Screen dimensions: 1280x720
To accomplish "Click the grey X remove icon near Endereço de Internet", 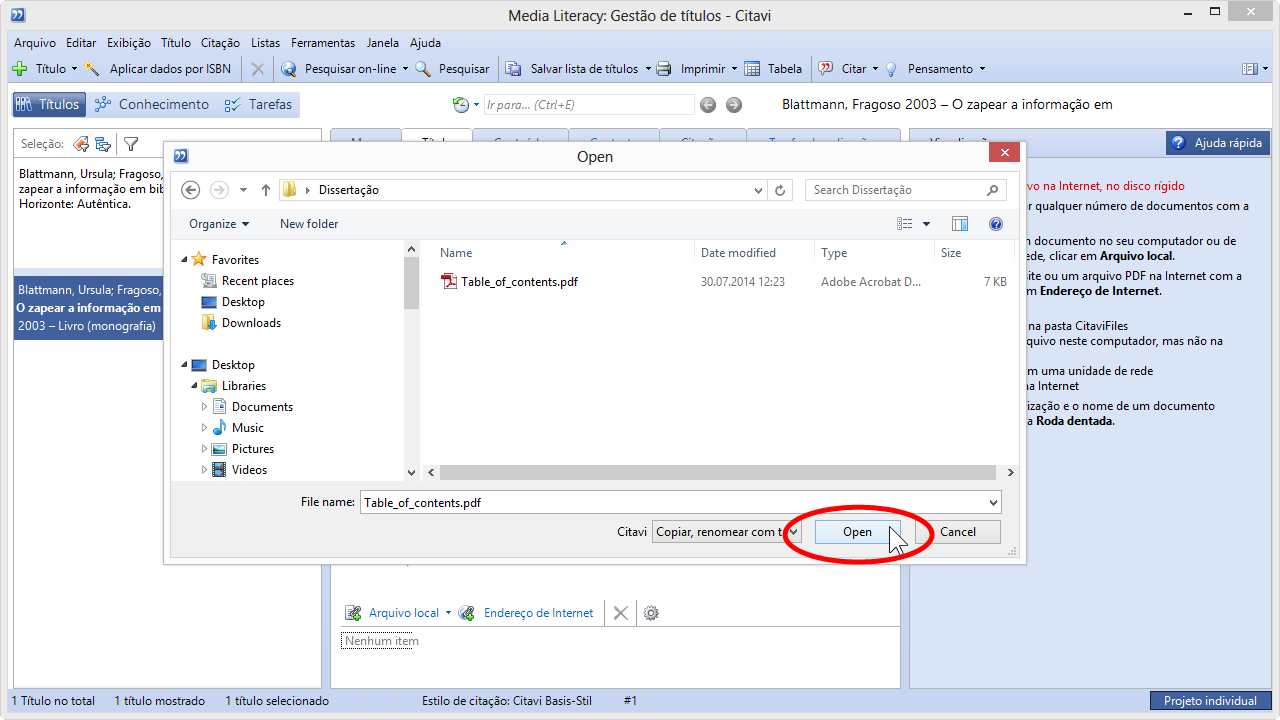I will click(x=621, y=613).
